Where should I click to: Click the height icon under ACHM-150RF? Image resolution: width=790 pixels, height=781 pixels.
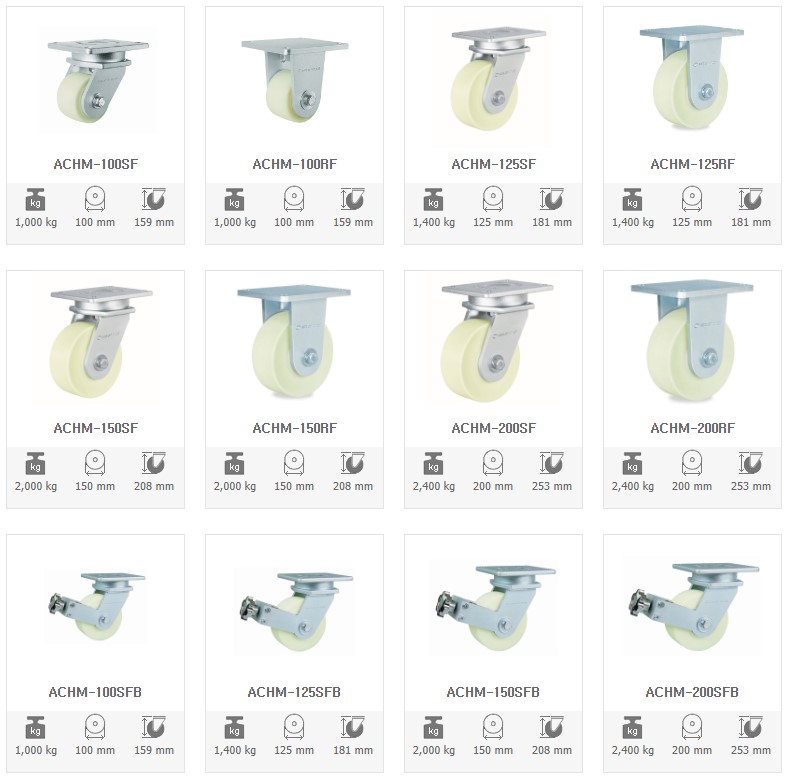point(352,463)
